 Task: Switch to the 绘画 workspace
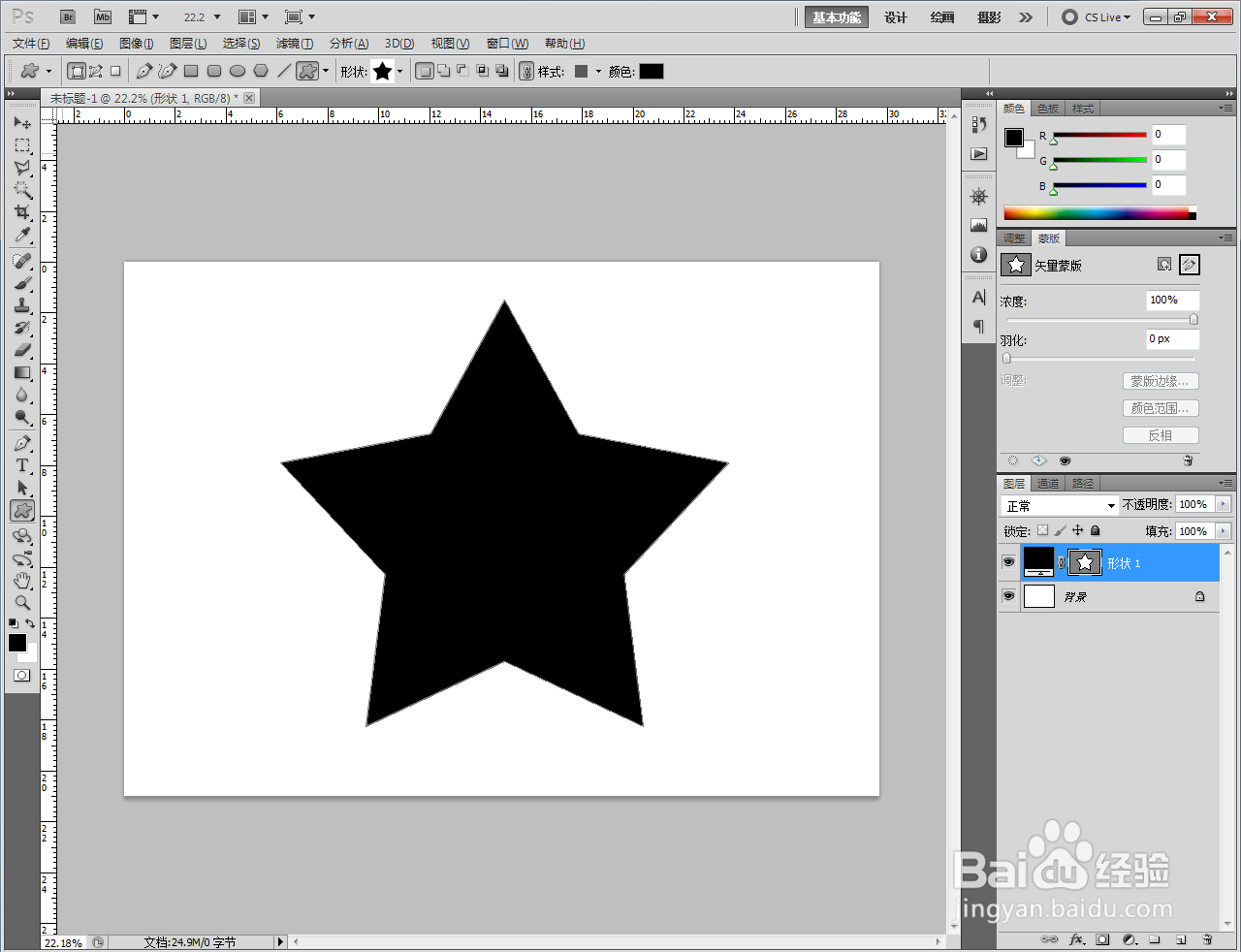(942, 17)
